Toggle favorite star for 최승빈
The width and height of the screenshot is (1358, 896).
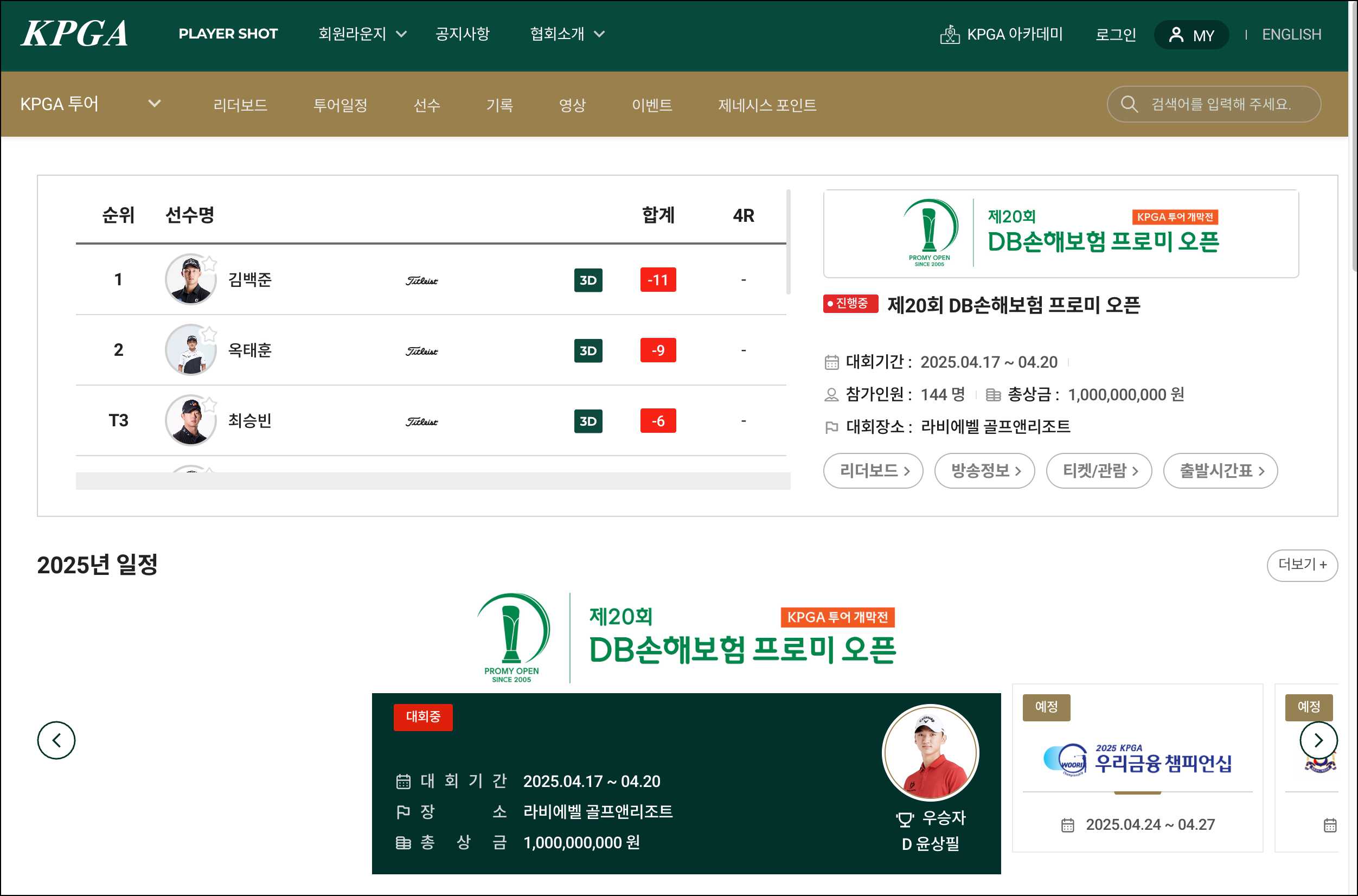[210, 404]
